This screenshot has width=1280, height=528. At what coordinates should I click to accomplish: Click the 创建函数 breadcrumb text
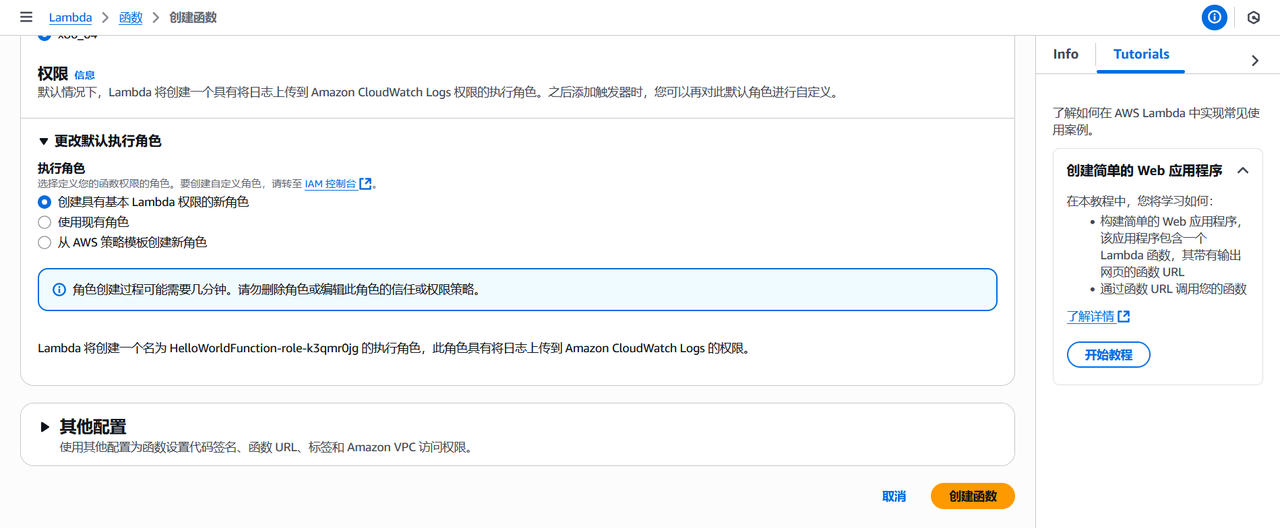193,17
